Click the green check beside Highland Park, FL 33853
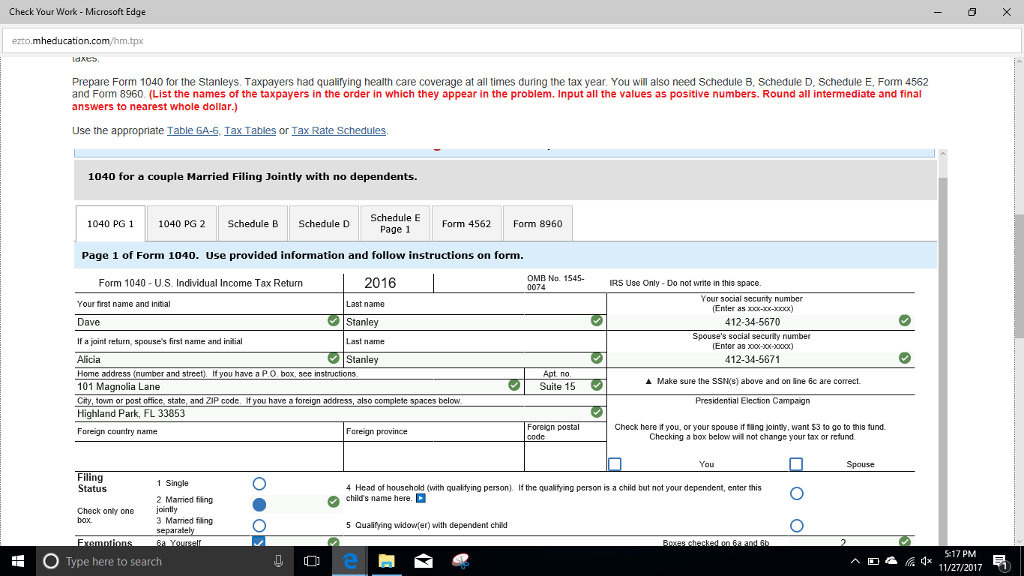Viewport: 1024px width, 576px height. point(596,412)
